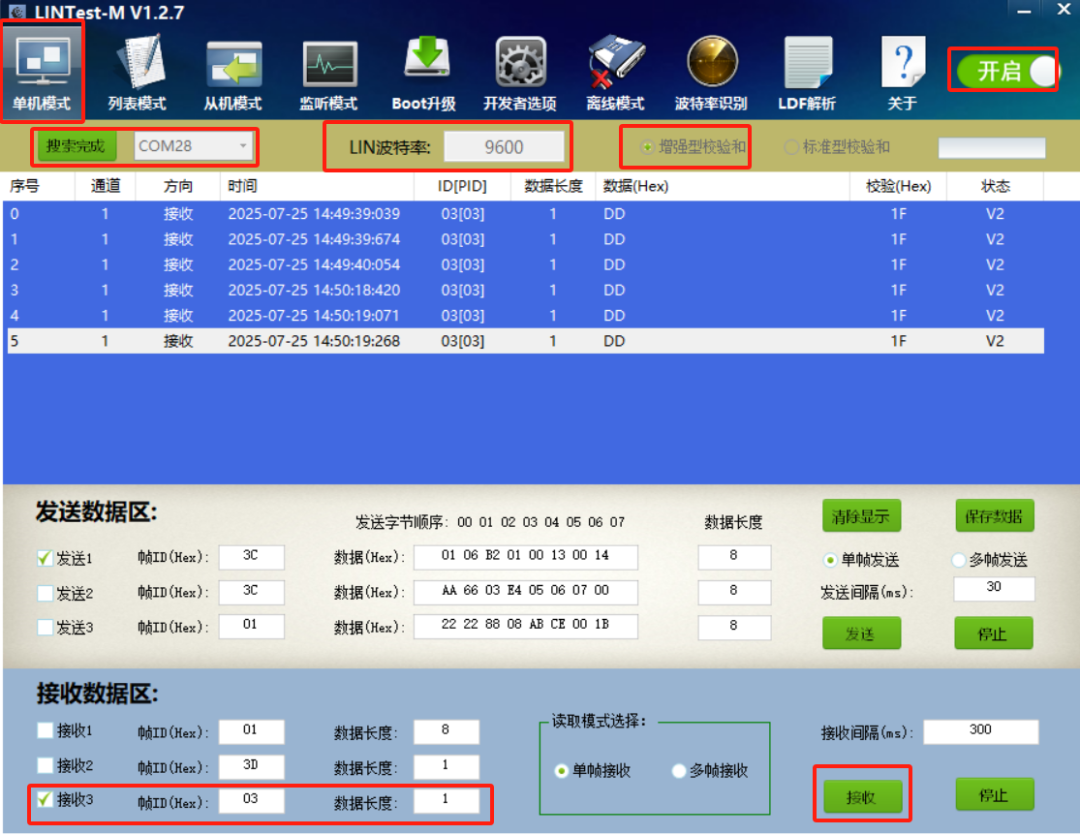Click the 发送间隔 interval field 30
1080x835 pixels.
tap(994, 588)
